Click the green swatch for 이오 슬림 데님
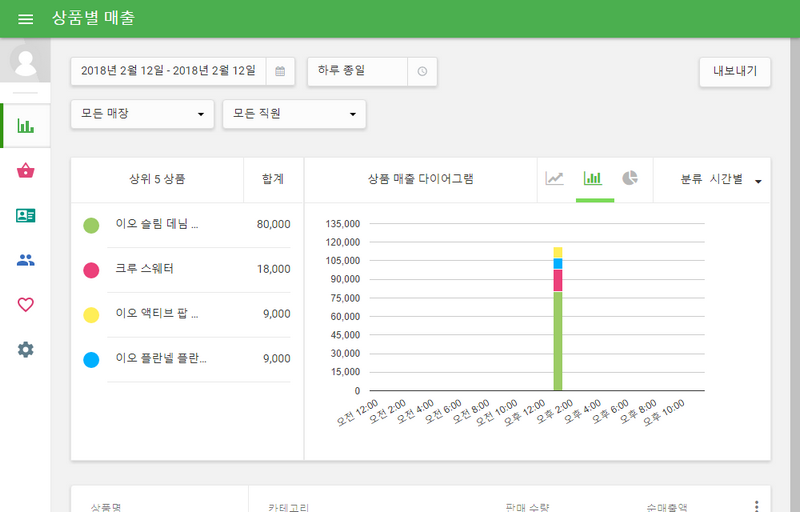 click(x=91, y=225)
